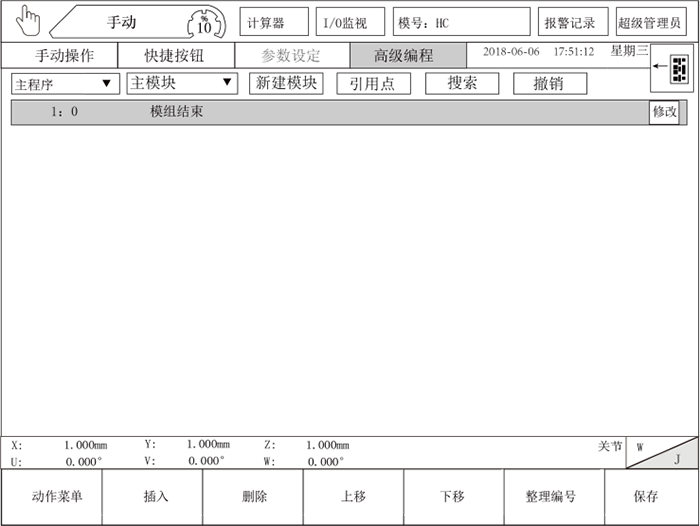Open the 主模块 module dropdown
Image resolution: width=700 pixels, height=526 pixels.
point(181,84)
